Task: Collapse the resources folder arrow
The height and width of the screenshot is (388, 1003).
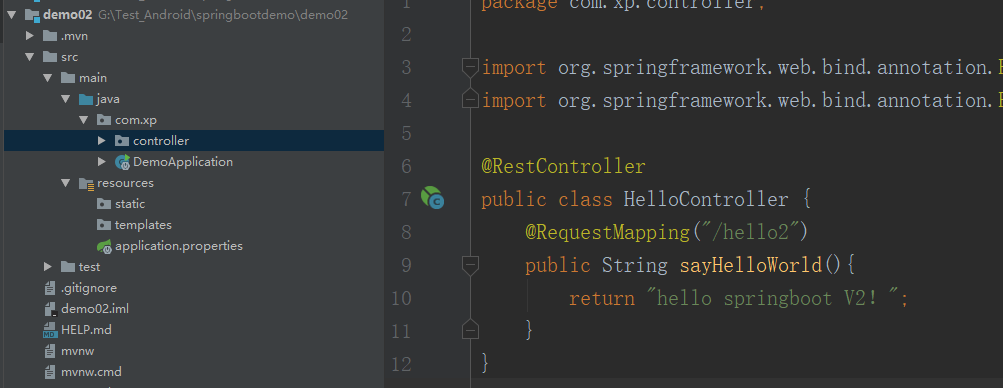Action: pyautogui.click(x=65, y=183)
